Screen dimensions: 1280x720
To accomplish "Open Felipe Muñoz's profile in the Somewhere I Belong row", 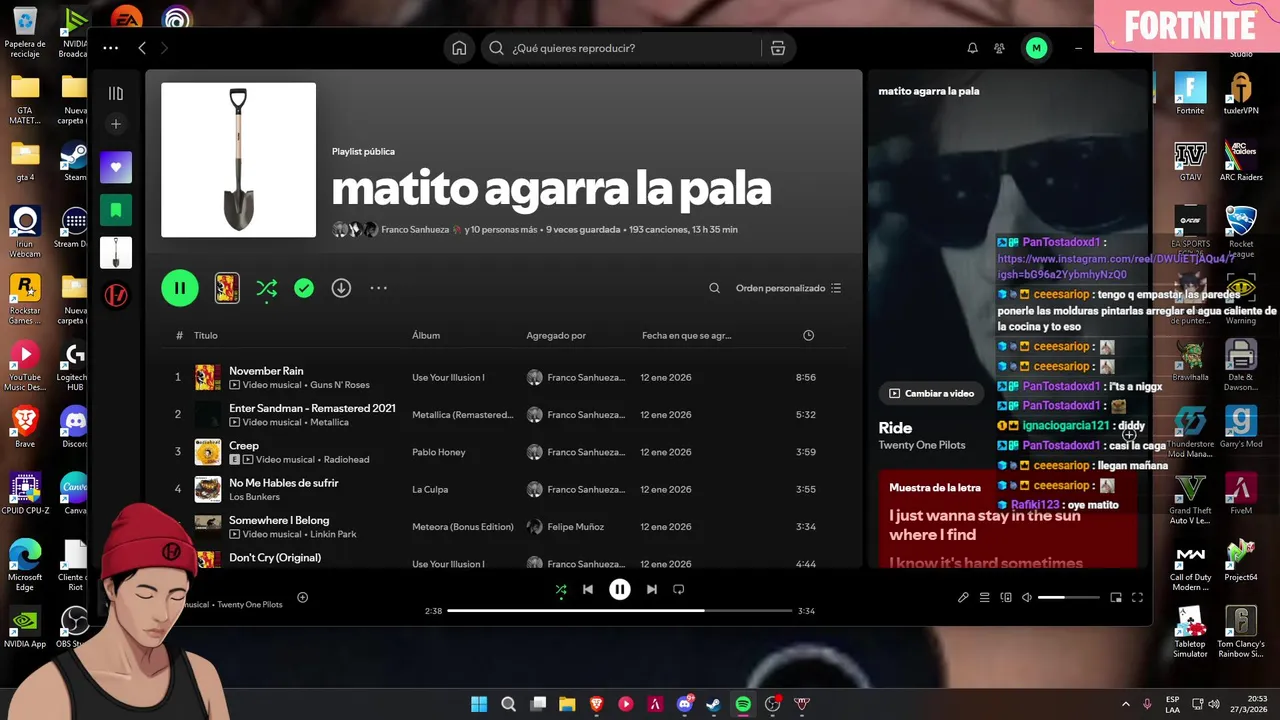I will 575,527.
